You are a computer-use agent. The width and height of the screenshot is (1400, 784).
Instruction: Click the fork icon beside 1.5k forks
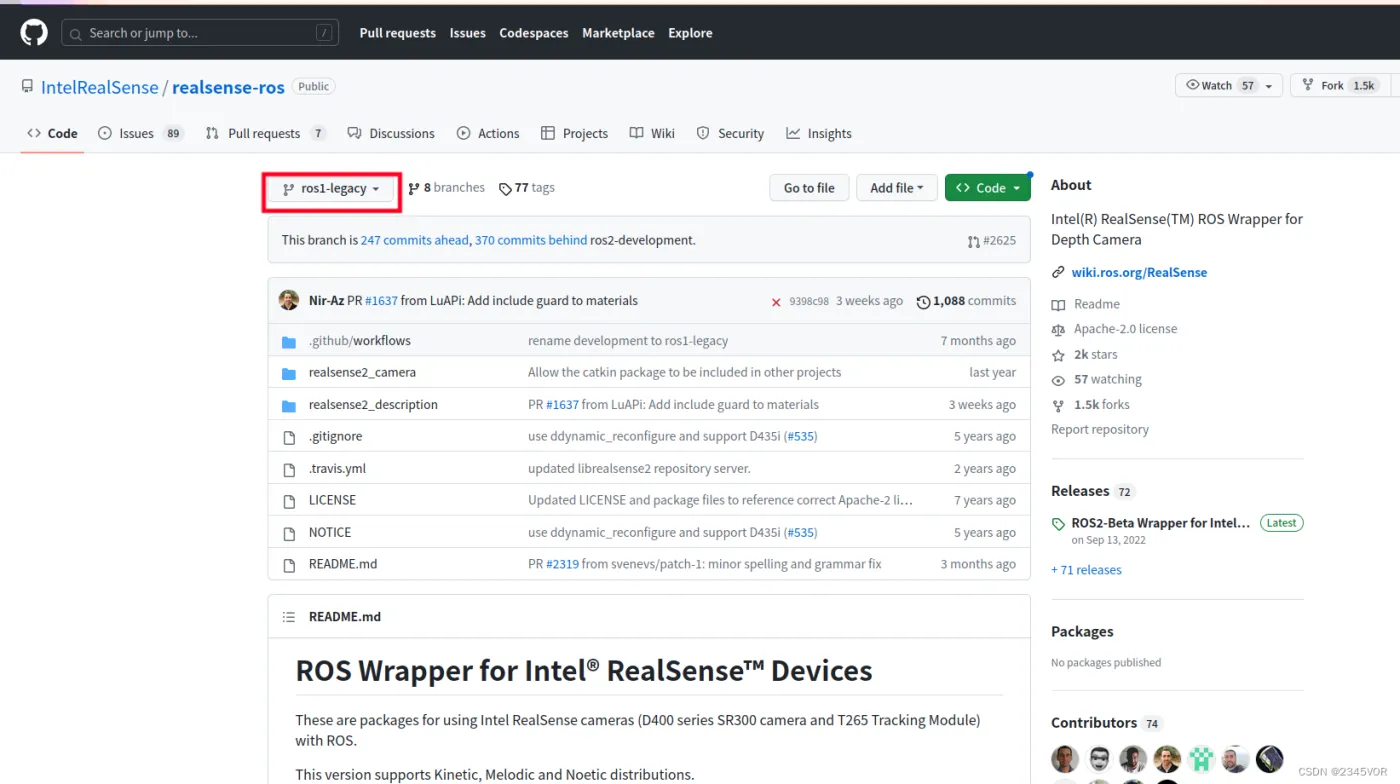coord(1058,406)
